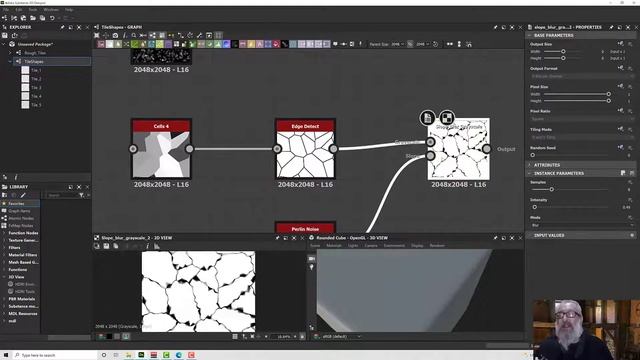Toggle the gray channel button in 2D View footer
Screen dimensions: 640x360
click(117, 337)
